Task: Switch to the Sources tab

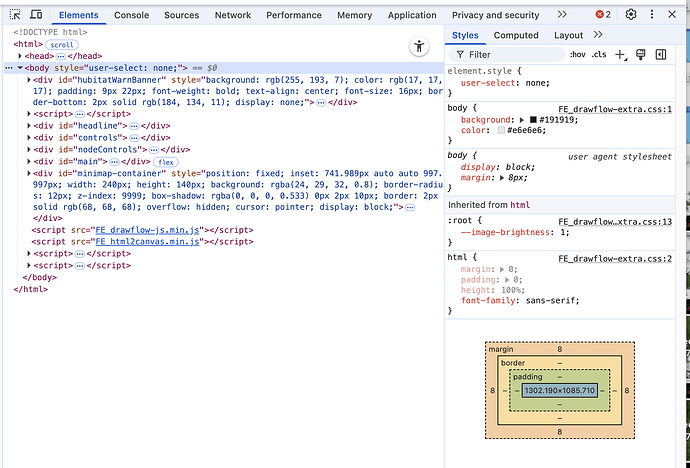Action: [x=181, y=15]
